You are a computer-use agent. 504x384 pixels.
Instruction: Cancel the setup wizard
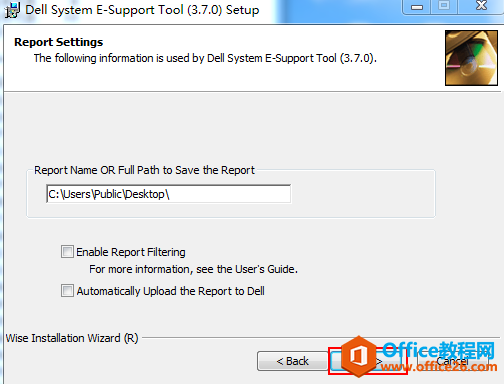pos(452,361)
